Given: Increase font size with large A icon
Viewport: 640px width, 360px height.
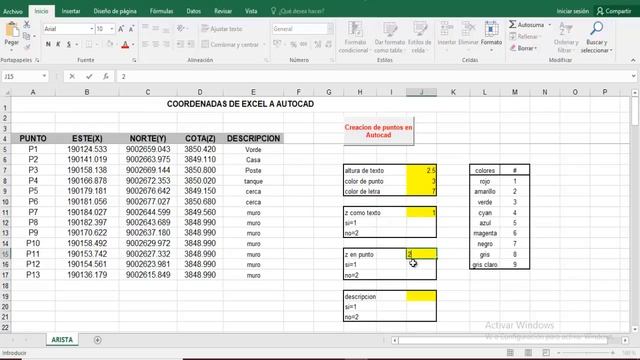Looking at the screenshot, I should coord(121,29).
